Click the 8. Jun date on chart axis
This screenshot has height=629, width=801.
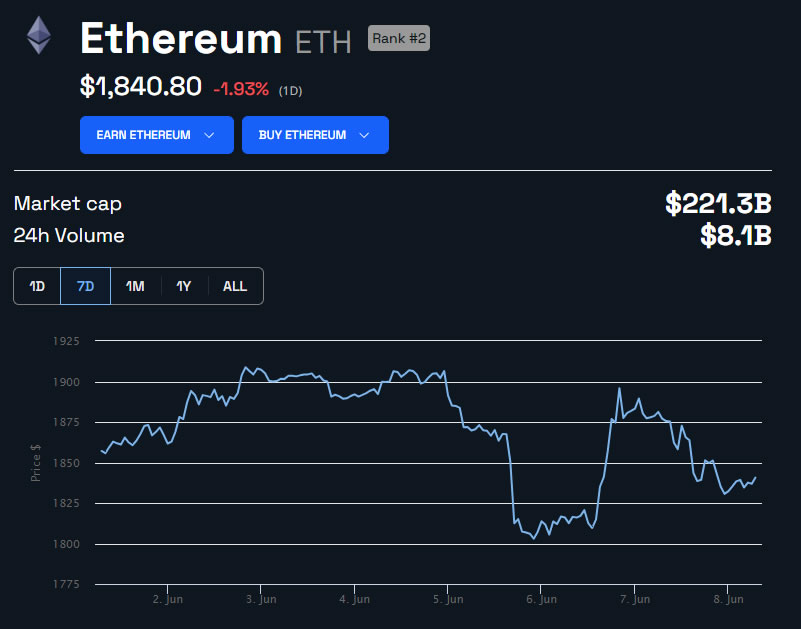pyautogui.click(x=728, y=600)
